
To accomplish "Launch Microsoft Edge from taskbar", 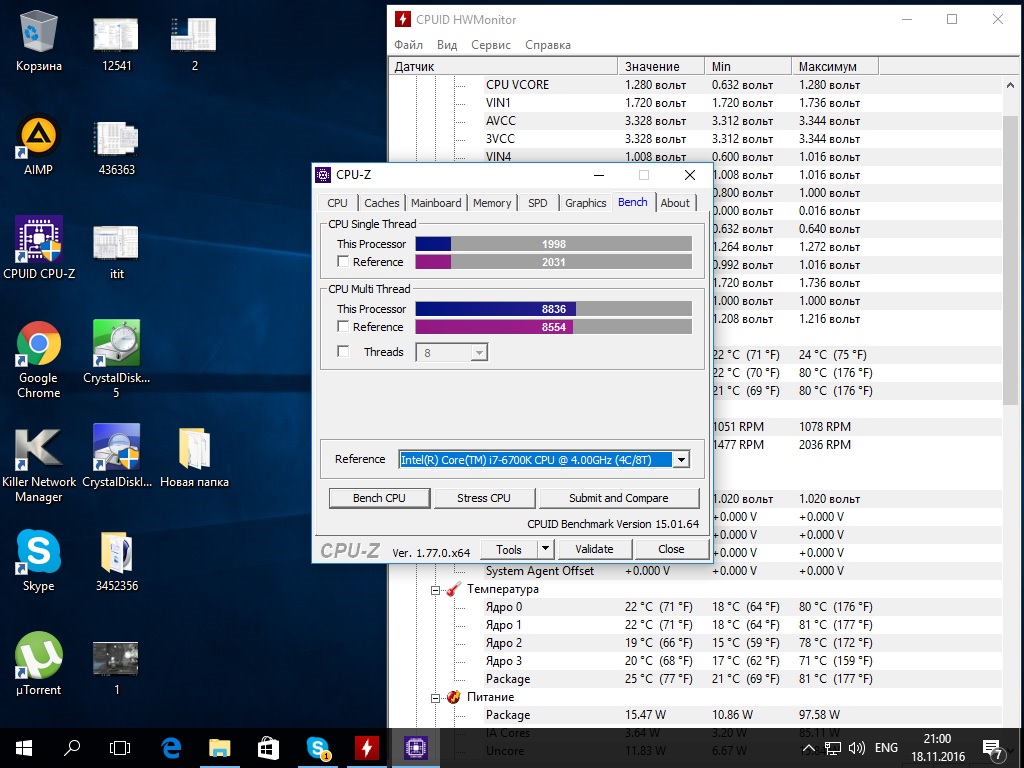I will (171, 748).
